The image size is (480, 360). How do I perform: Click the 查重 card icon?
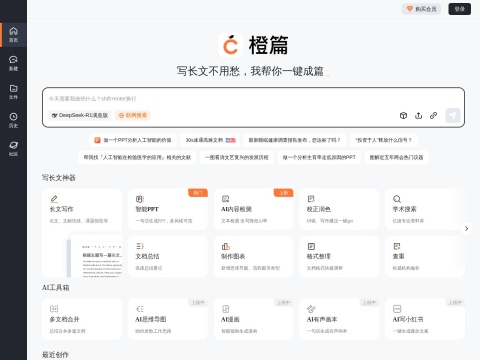(x=397, y=246)
